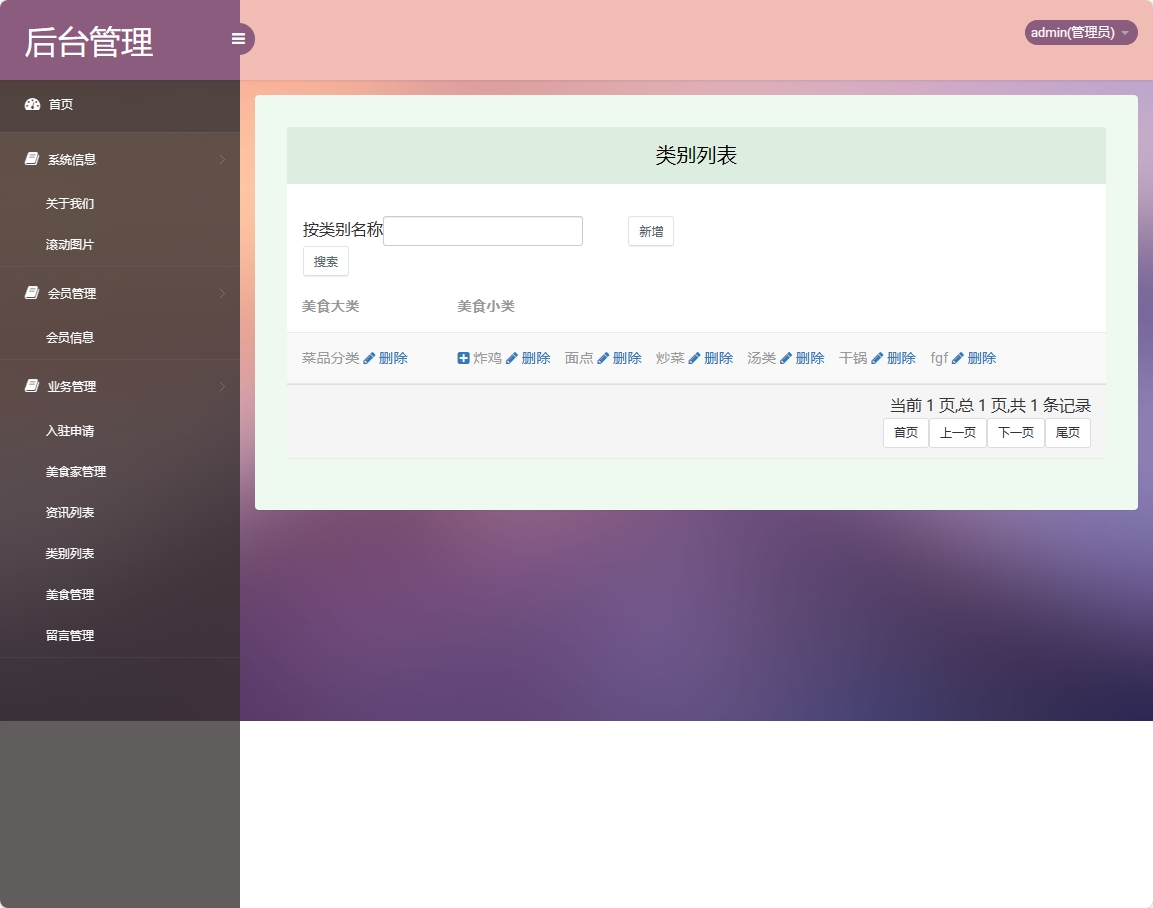The height and width of the screenshot is (908, 1153).
Task: Click the 下一页 pagination button
Action: (1015, 432)
